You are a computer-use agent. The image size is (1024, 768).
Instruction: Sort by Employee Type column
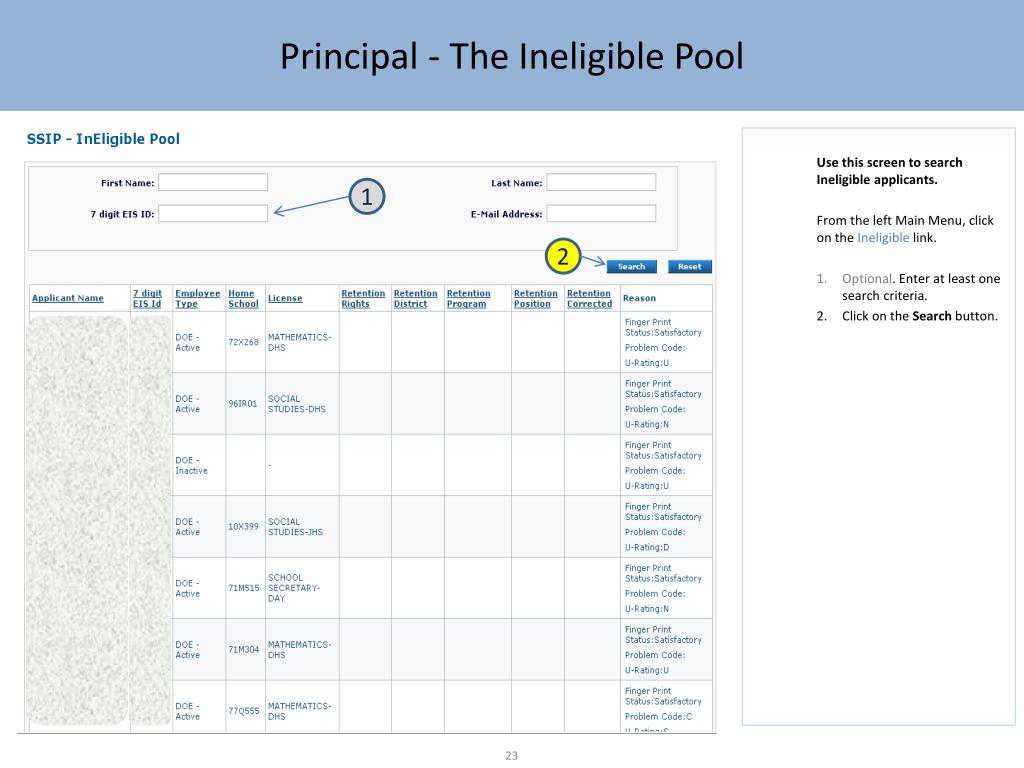point(197,298)
